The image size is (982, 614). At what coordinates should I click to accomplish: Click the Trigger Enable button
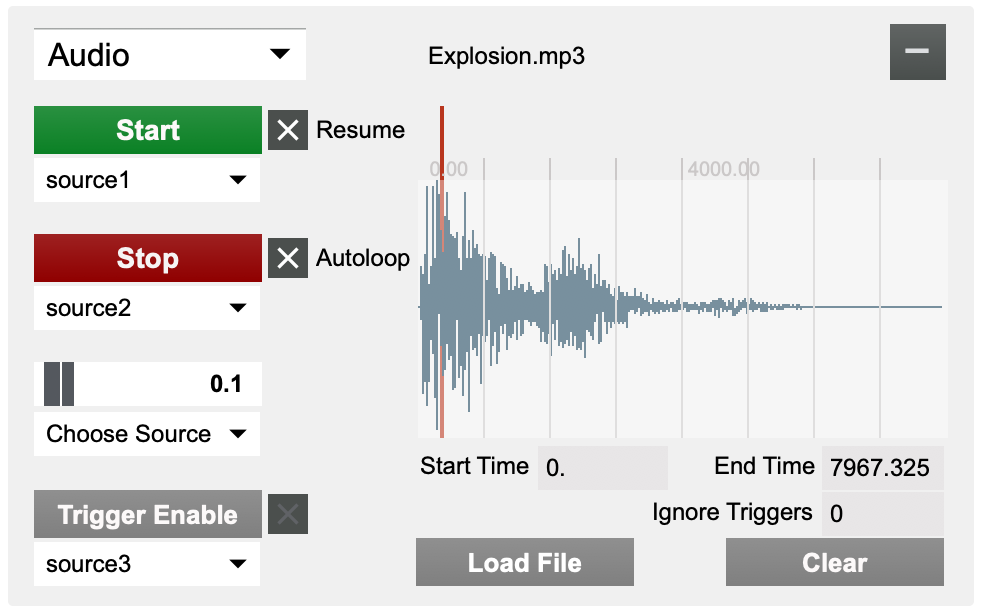(148, 514)
